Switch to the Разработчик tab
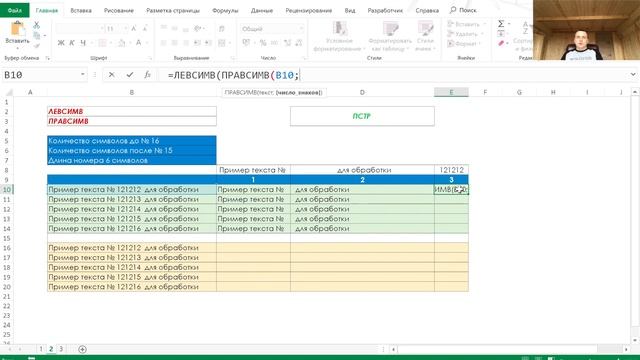The width and height of the screenshot is (640, 360). pos(385,10)
